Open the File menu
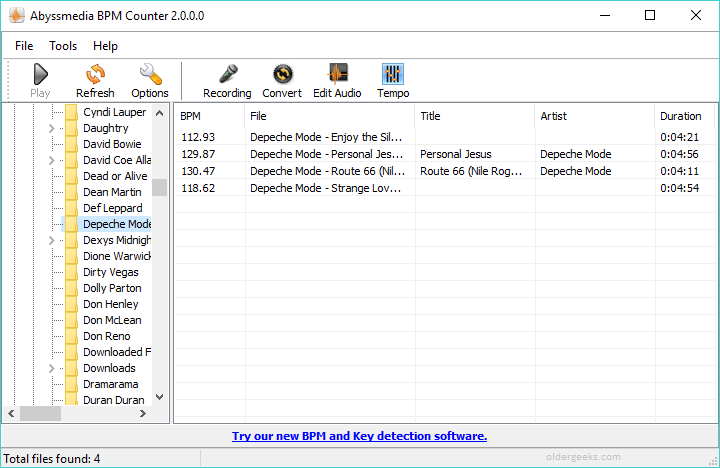This screenshot has width=720, height=468. coord(24,46)
